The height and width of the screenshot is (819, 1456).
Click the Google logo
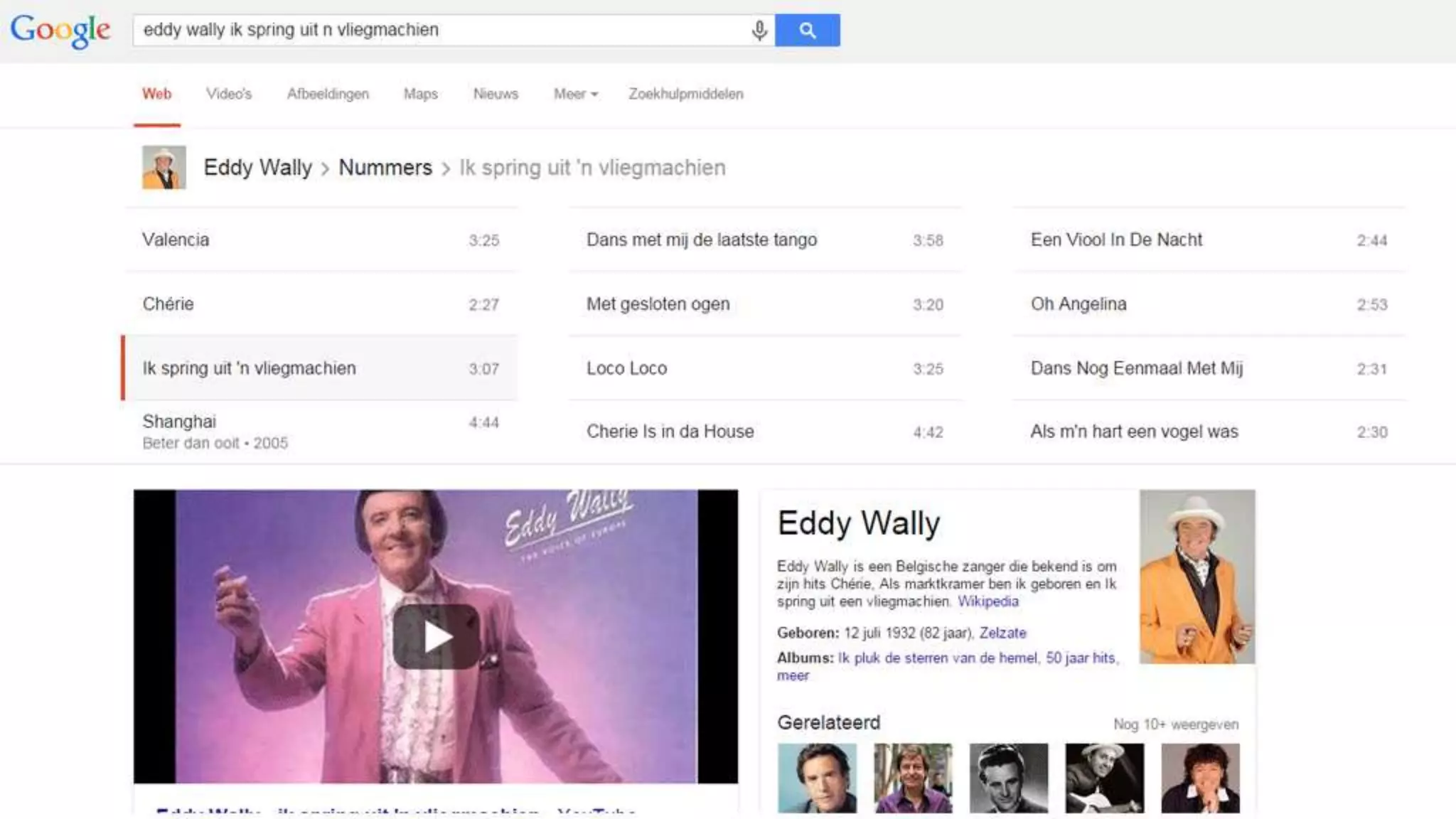pos(60,31)
